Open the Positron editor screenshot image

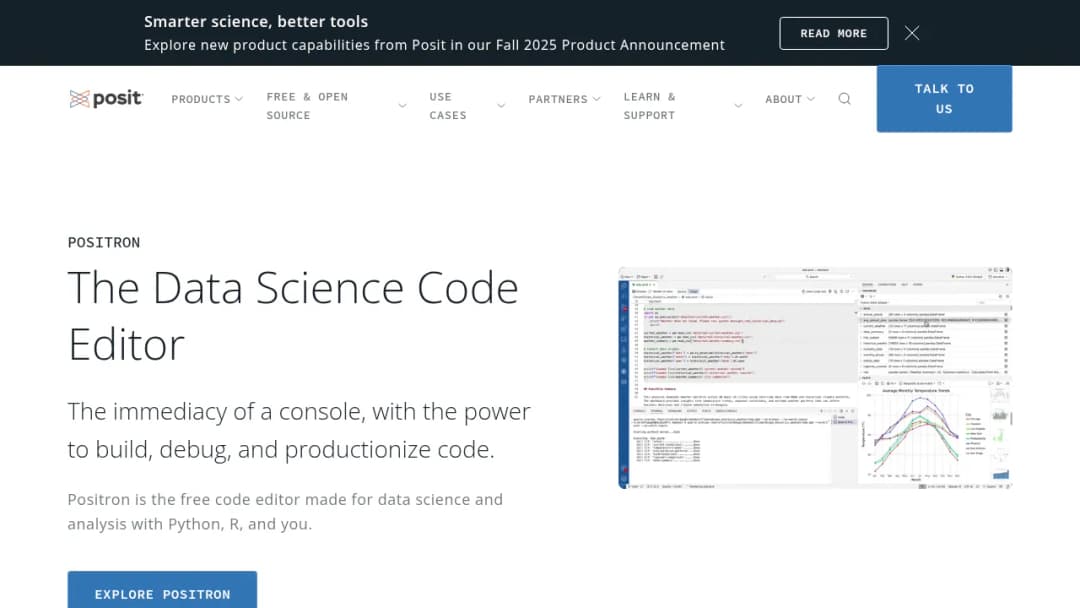pyautogui.click(x=815, y=378)
